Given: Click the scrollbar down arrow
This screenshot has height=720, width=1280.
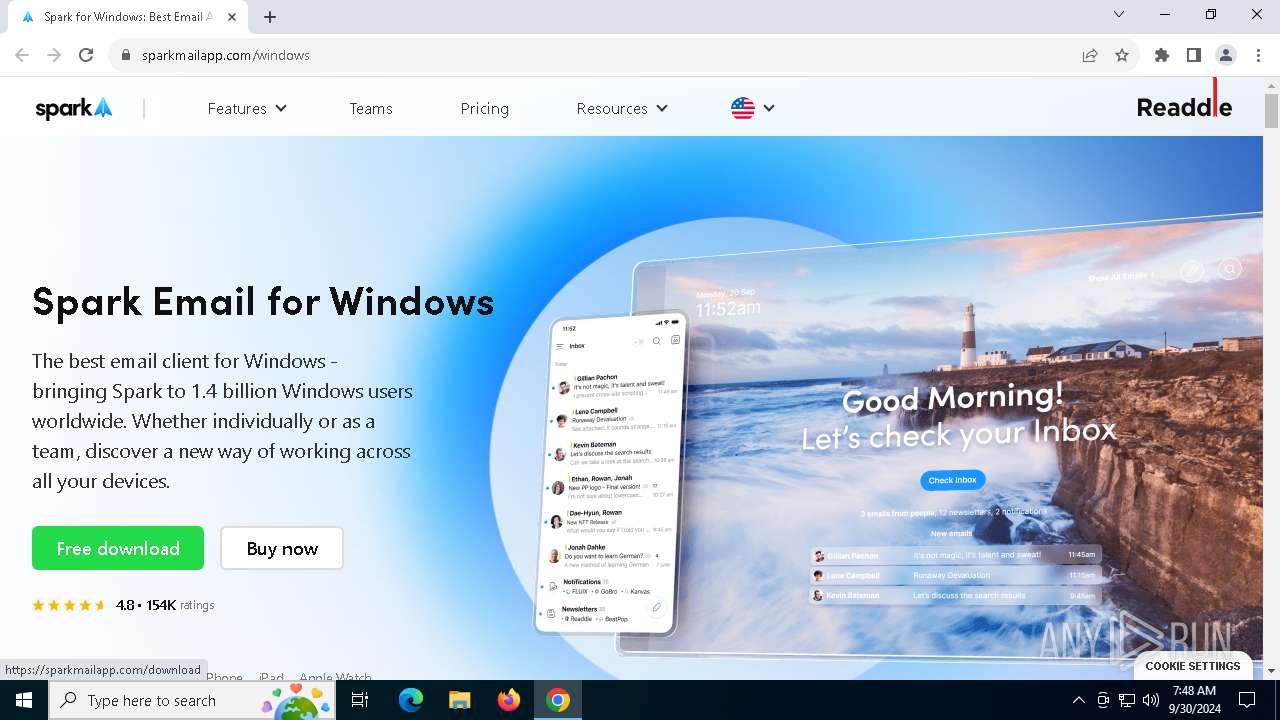Looking at the screenshot, I should point(1271,670).
